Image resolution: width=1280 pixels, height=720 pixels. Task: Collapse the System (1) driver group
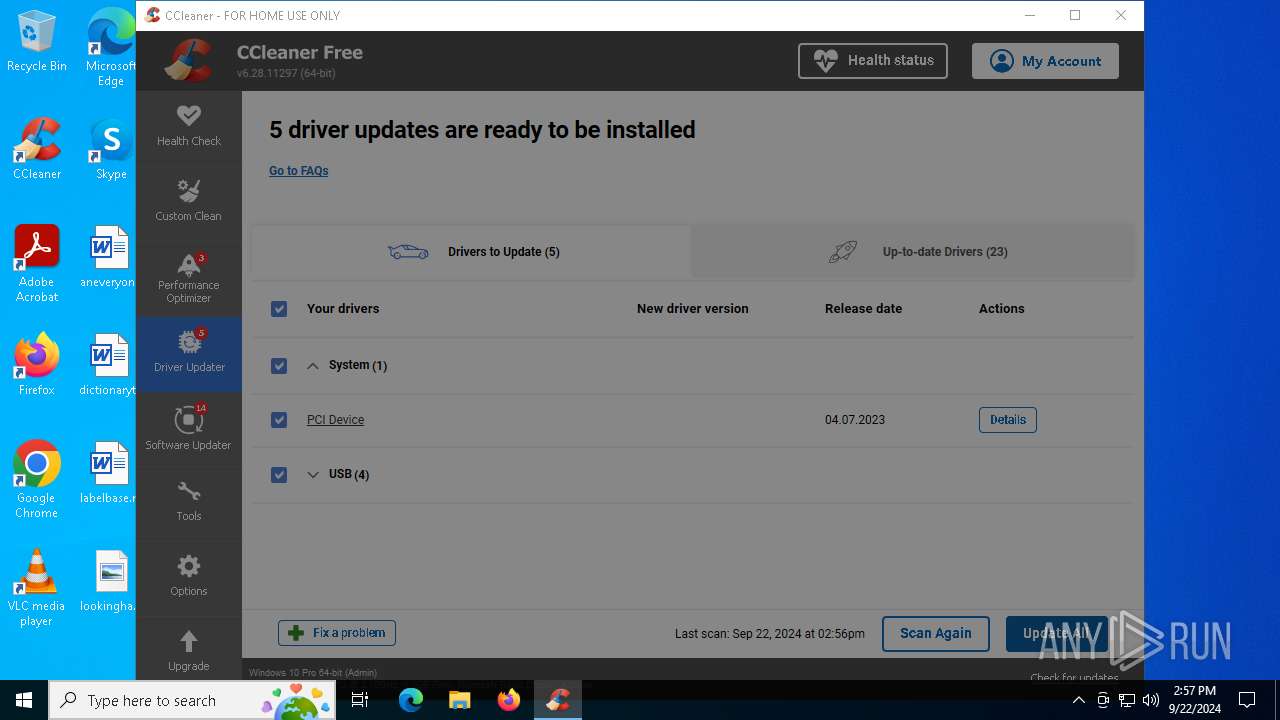pos(313,366)
